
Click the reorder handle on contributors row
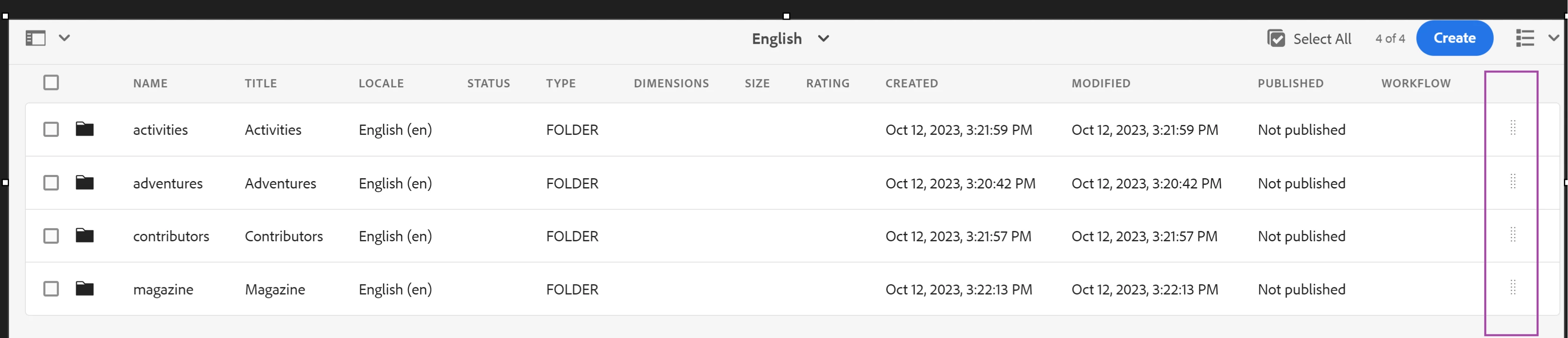click(1513, 234)
